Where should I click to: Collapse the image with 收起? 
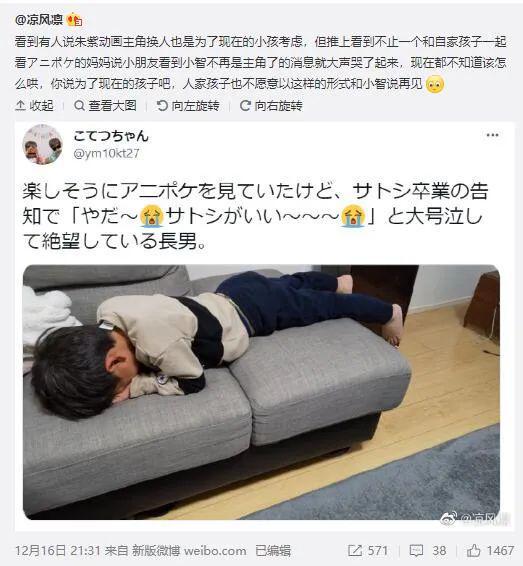34,105
